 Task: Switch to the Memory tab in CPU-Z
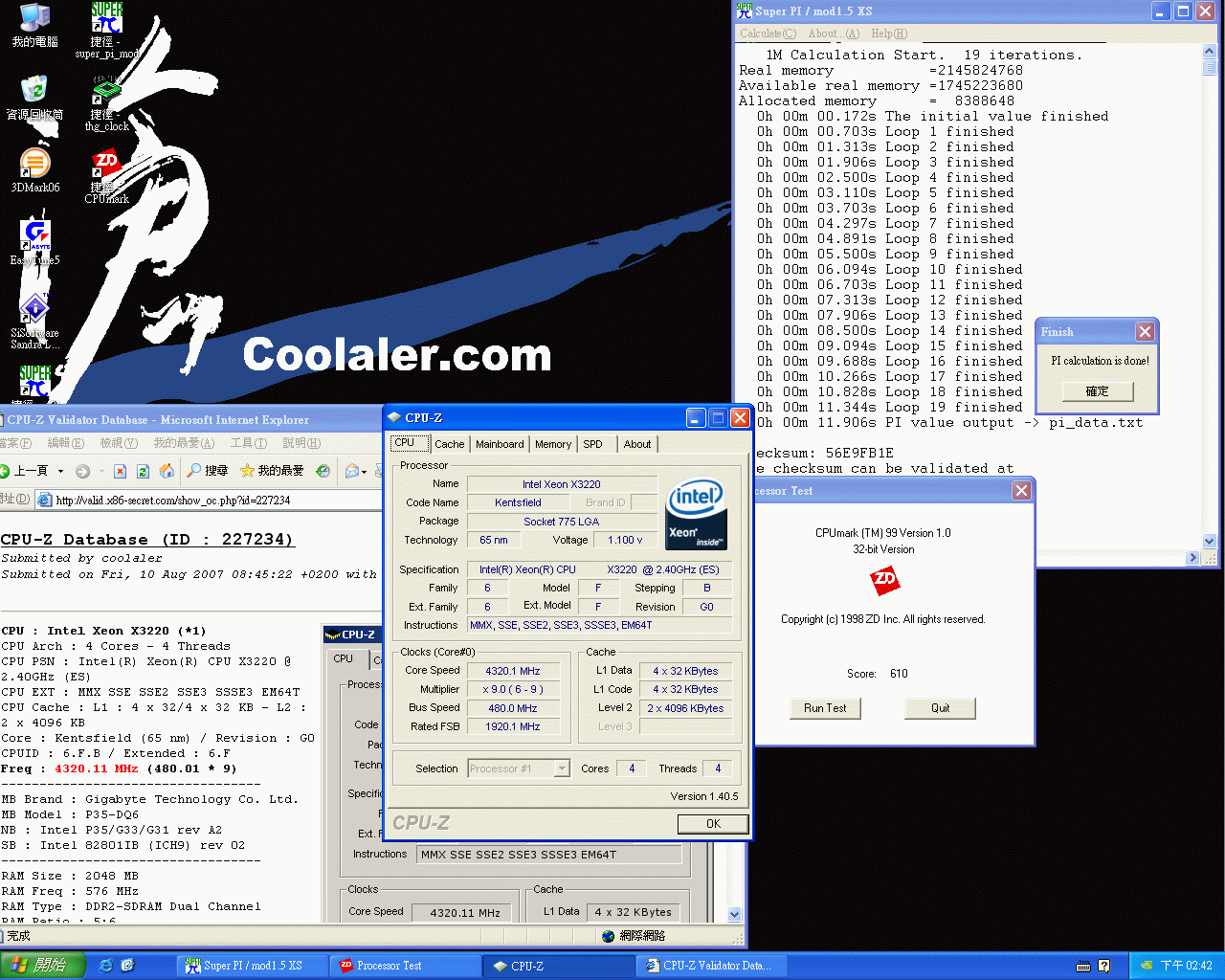click(553, 444)
